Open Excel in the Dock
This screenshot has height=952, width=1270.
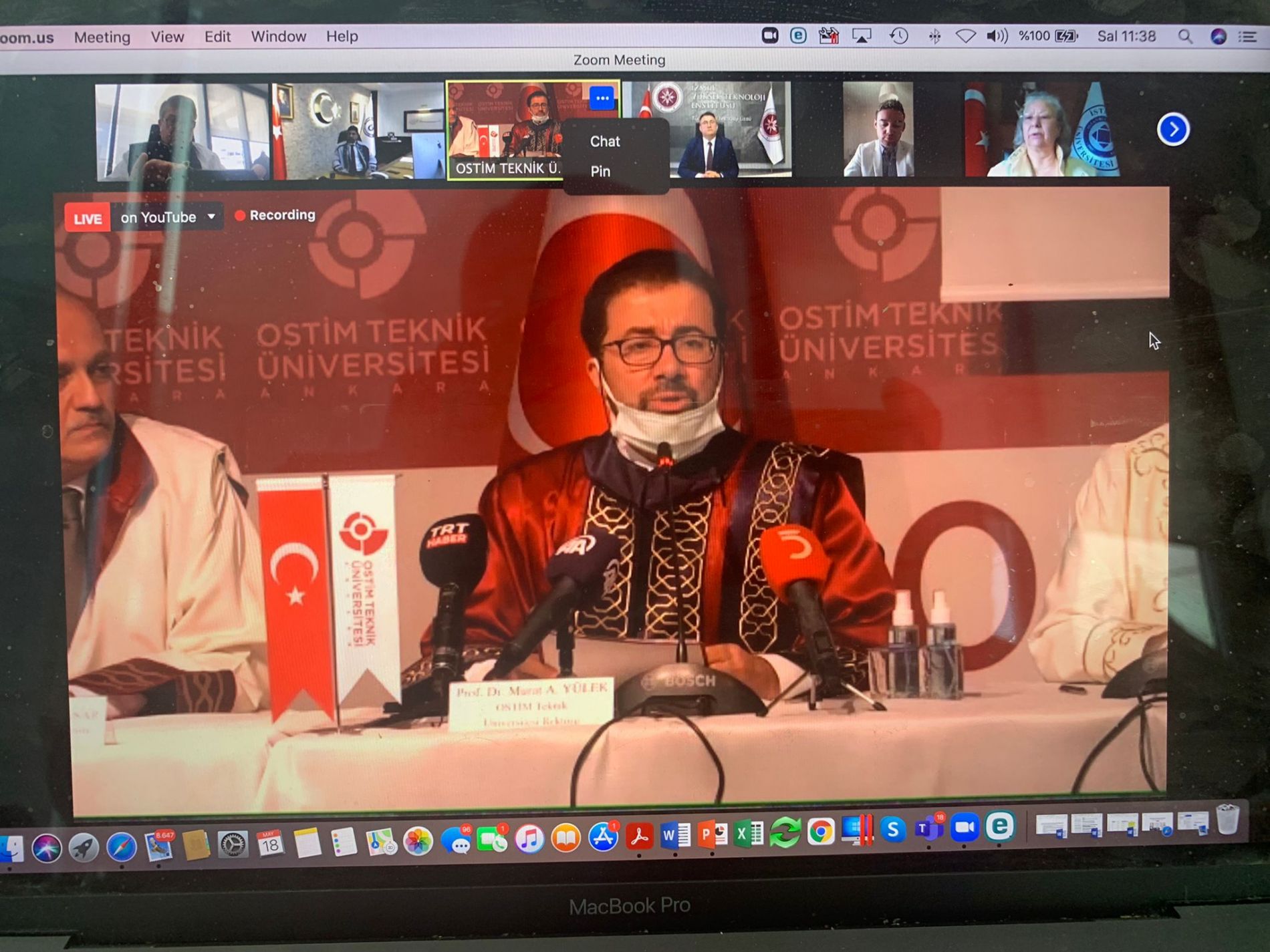point(749,834)
